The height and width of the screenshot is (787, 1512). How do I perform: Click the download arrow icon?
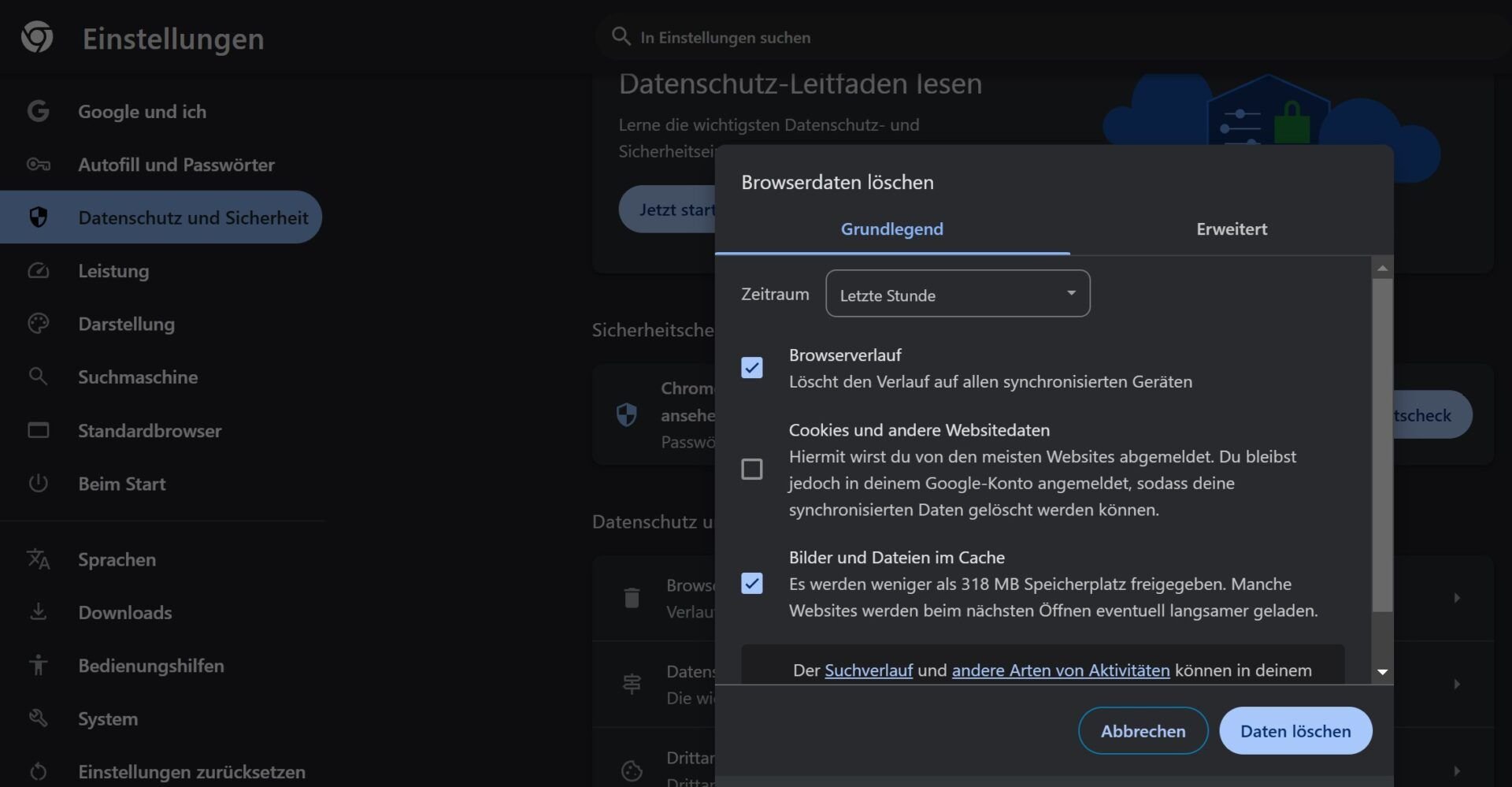(x=38, y=611)
